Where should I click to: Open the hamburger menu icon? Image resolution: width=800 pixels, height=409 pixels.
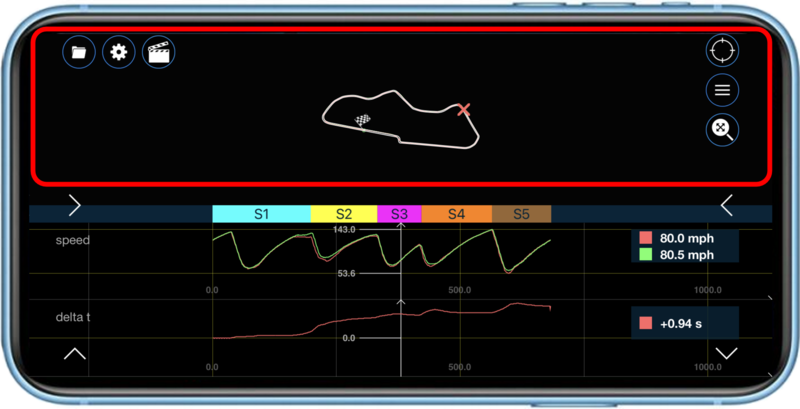(x=722, y=90)
